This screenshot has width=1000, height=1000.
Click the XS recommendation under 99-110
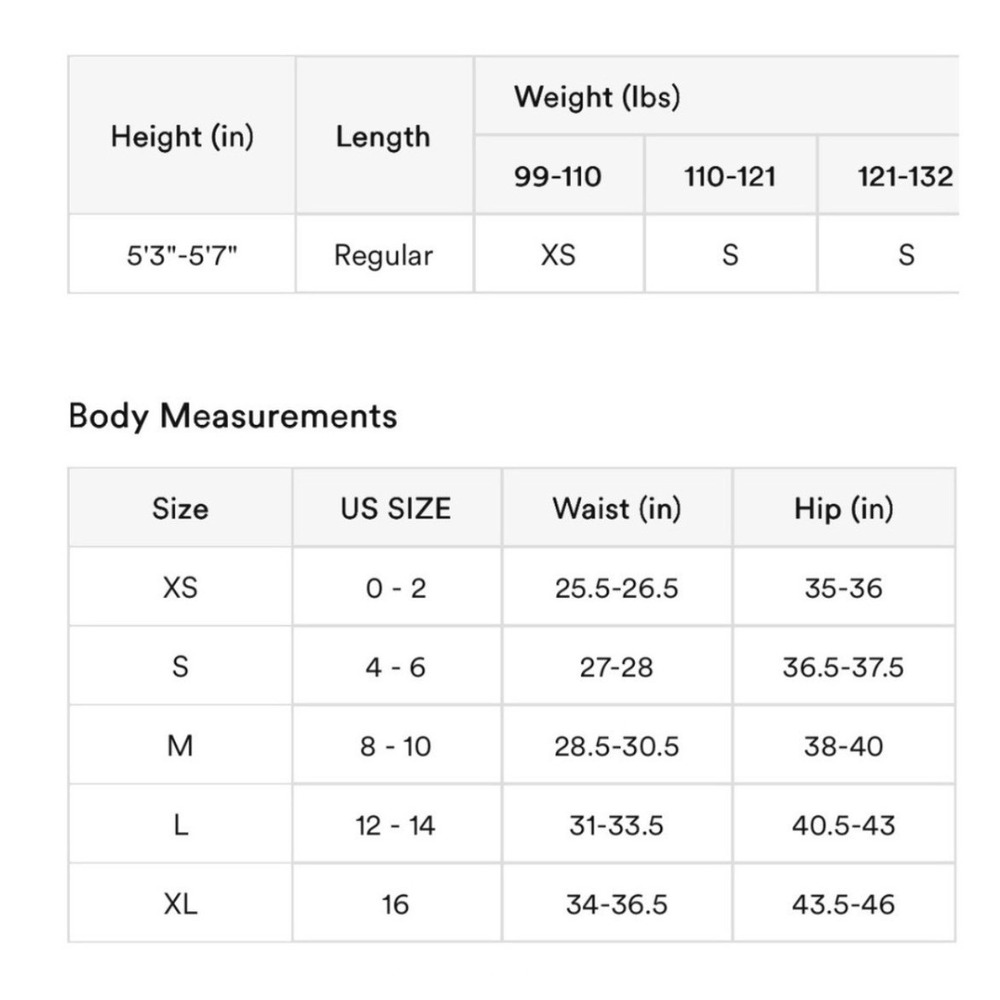point(559,254)
